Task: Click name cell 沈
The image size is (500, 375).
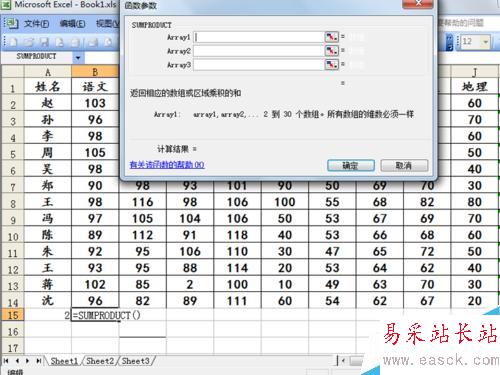Action: (48, 301)
